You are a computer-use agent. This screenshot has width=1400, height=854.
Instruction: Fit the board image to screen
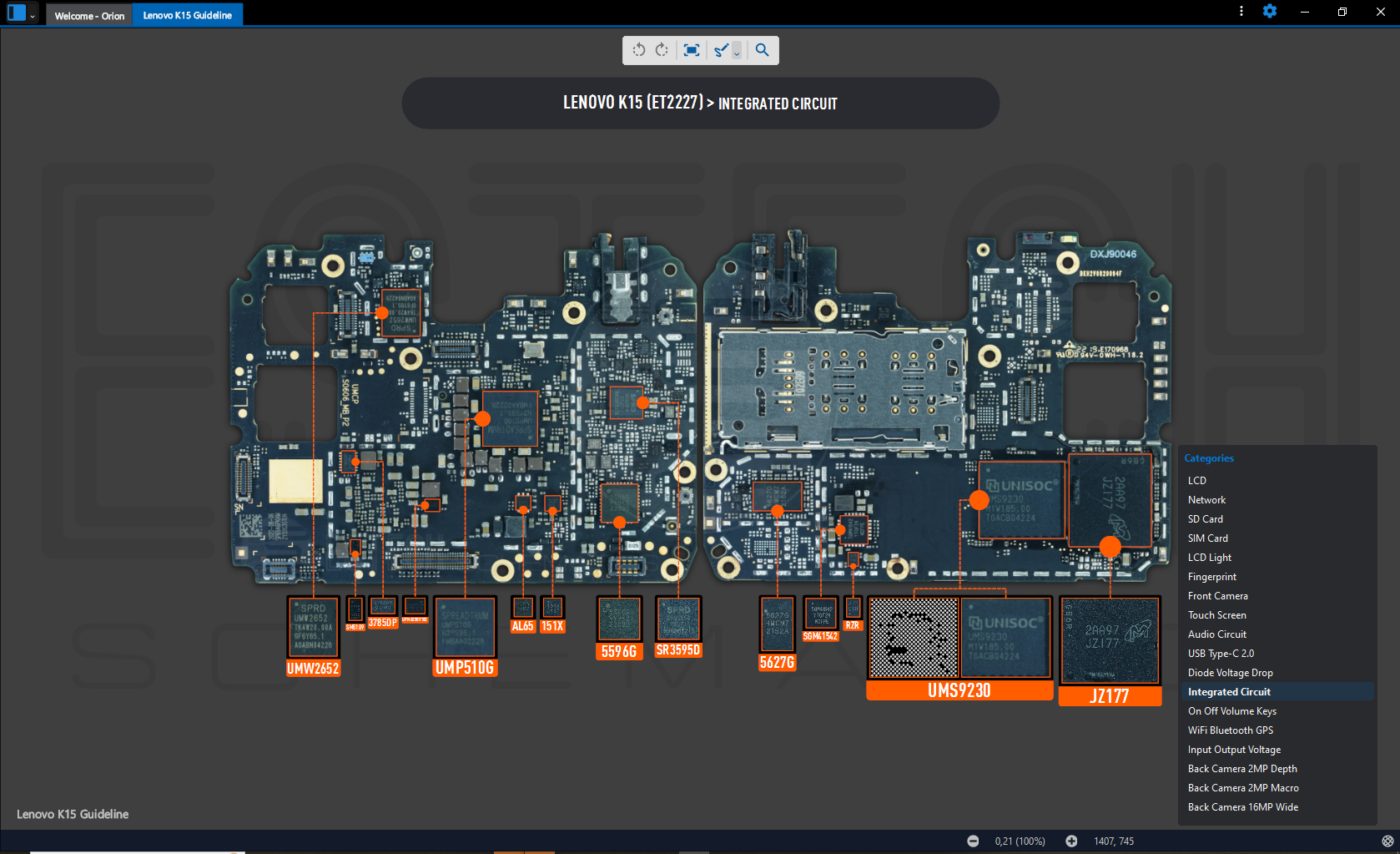692,50
